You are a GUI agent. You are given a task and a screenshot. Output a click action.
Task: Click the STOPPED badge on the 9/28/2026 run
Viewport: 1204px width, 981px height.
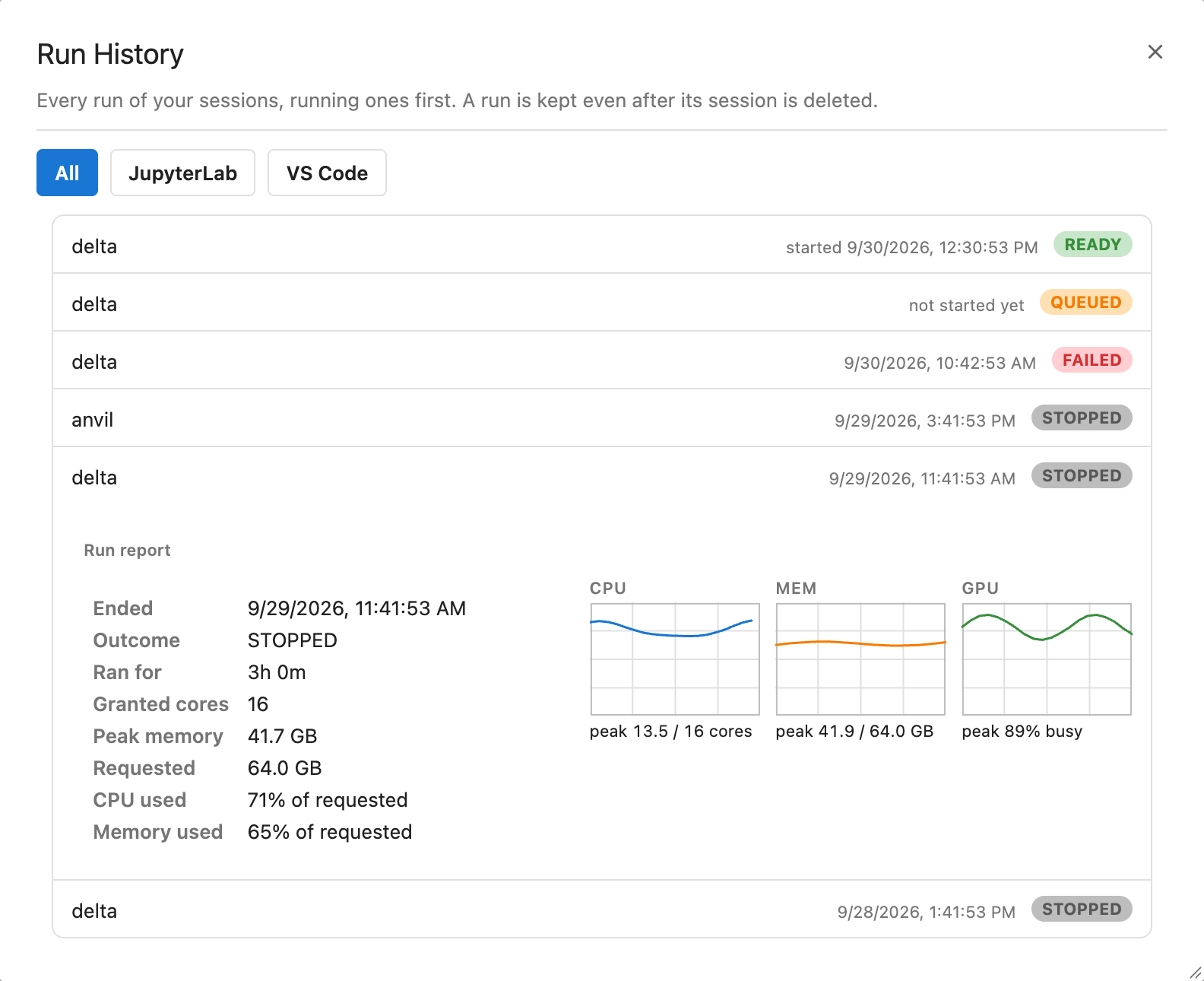point(1082,910)
